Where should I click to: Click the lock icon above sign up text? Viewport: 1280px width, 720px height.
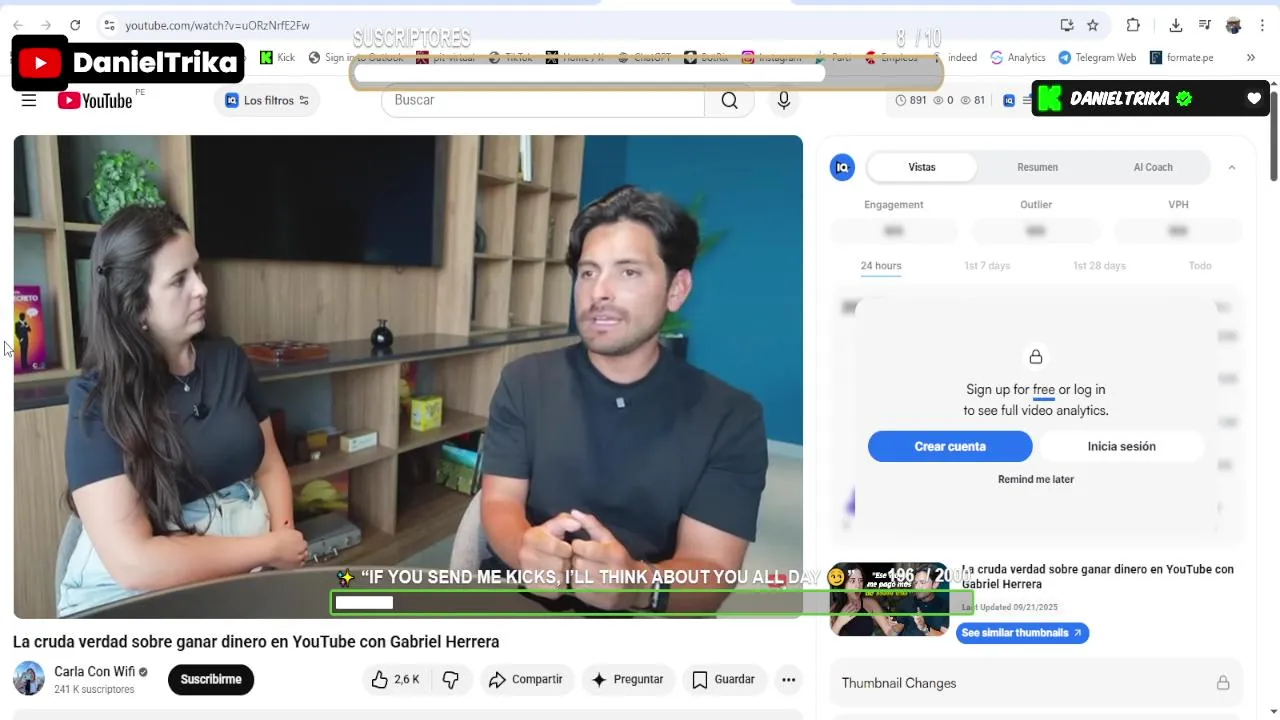[1036, 357]
